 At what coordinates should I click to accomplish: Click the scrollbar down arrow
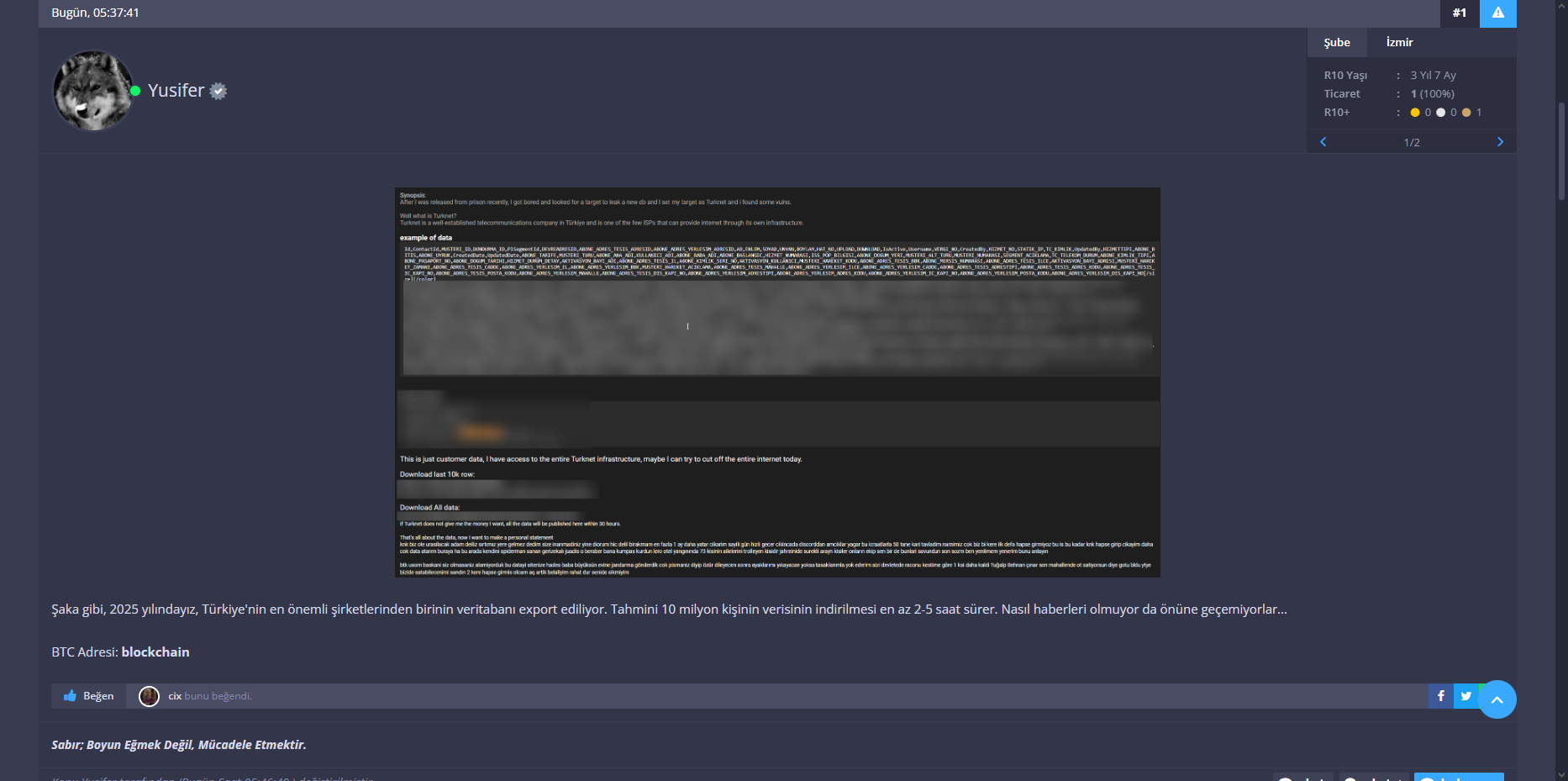(x=1561, y=775)
